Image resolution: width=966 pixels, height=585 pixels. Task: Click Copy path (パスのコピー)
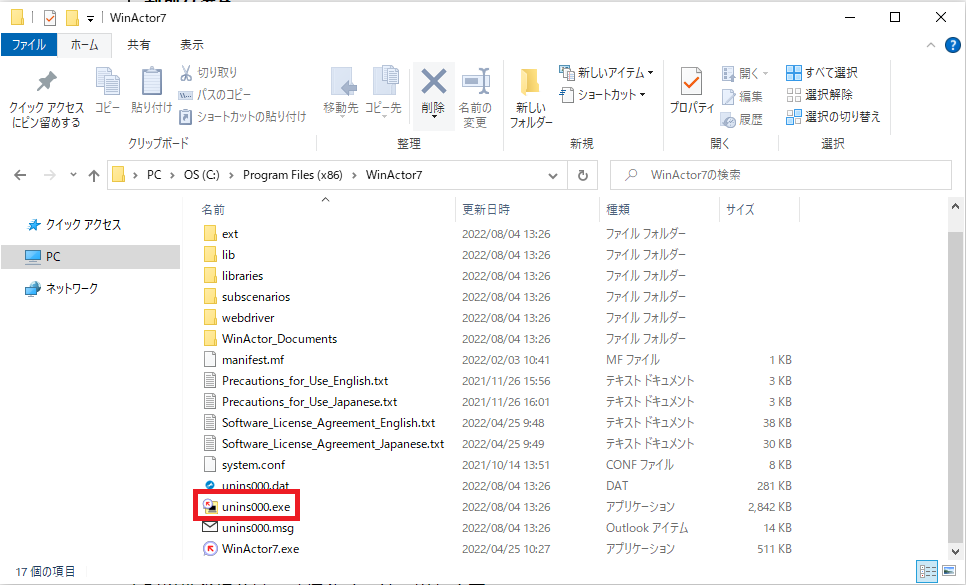click(214, 95)
